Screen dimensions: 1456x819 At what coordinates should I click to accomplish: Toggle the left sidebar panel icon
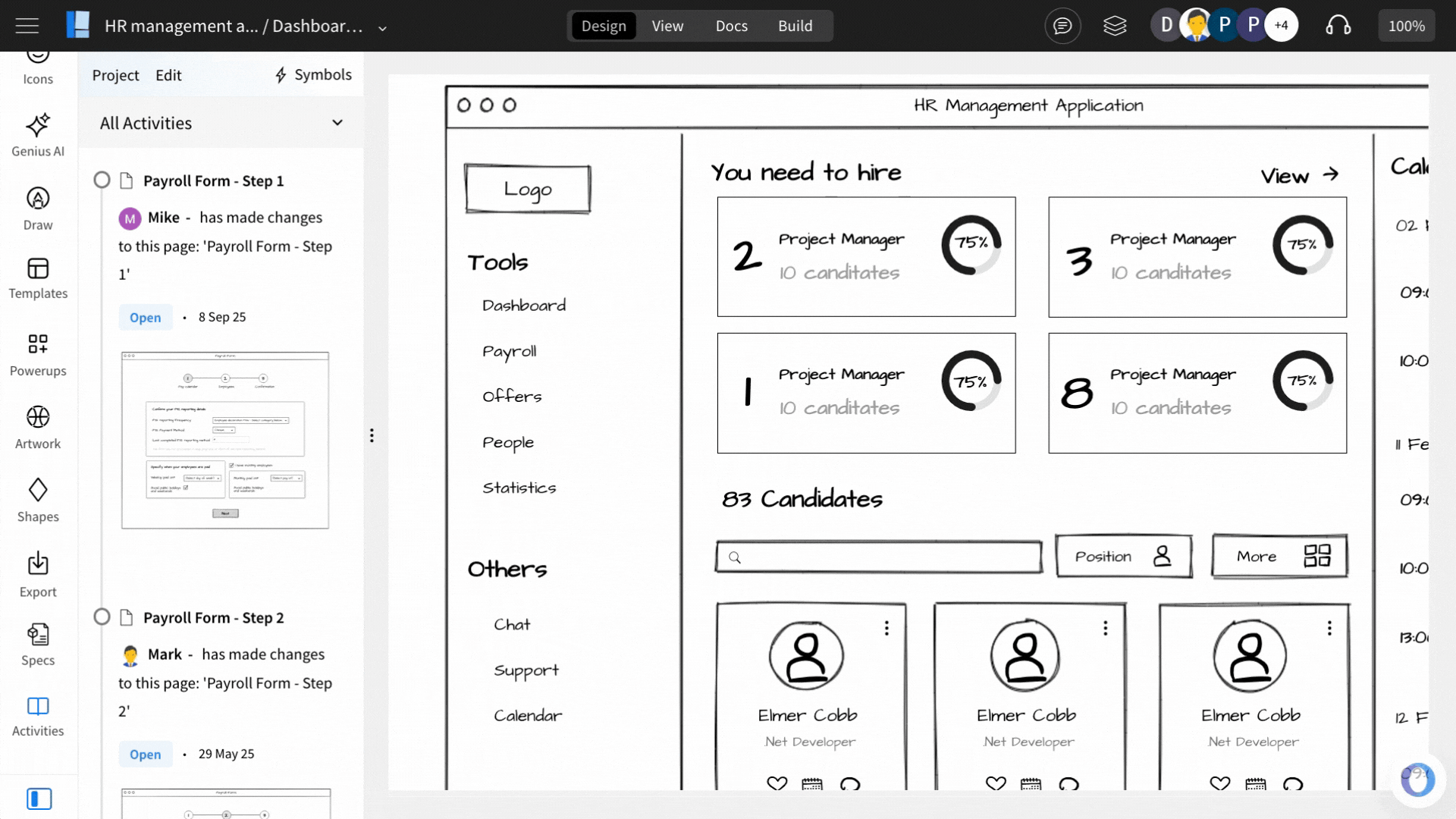(39, 799)
